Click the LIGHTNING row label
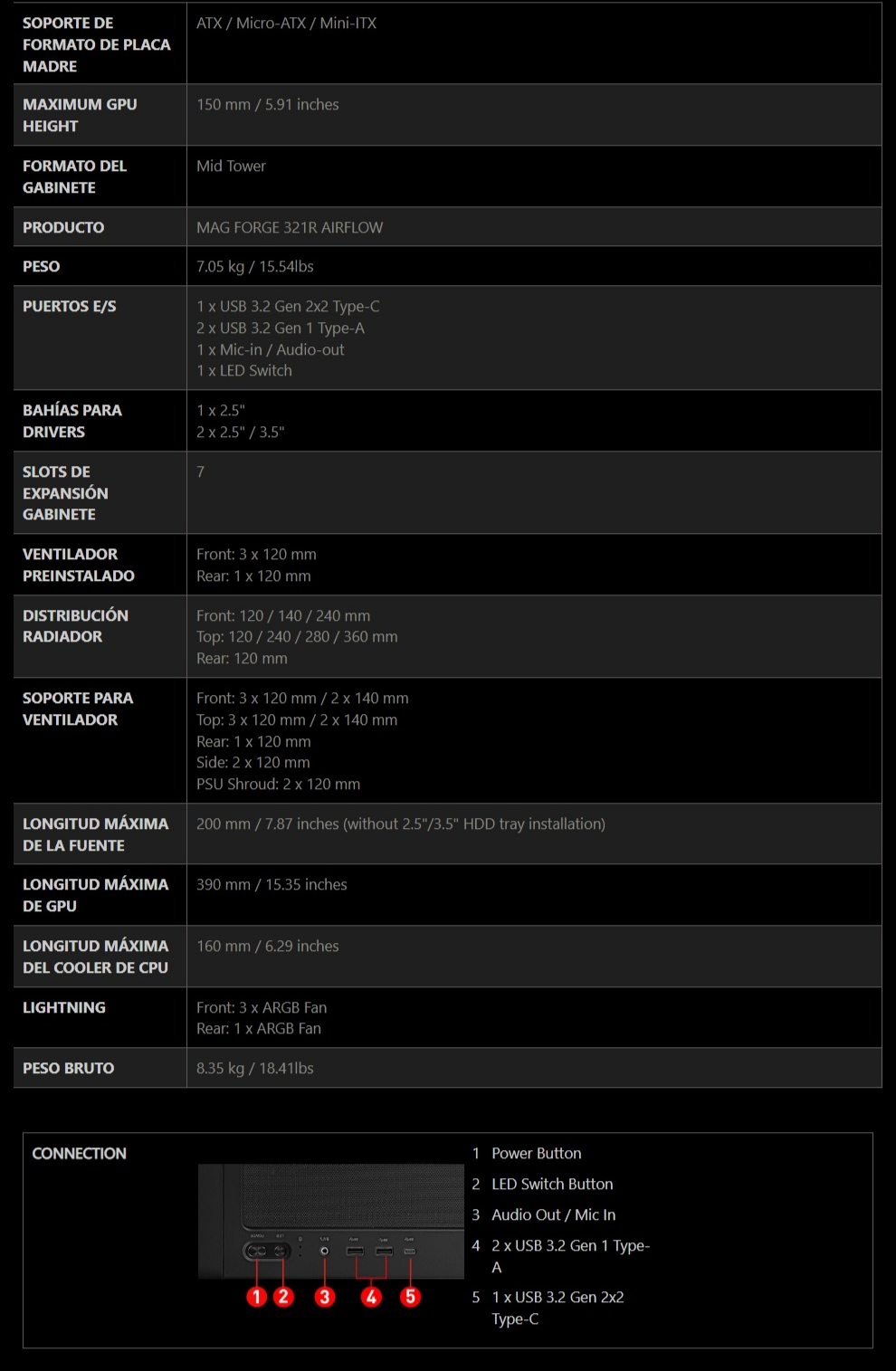Image resolution: width=896 pixels, height=1371 pixels. coord(64,1008)
